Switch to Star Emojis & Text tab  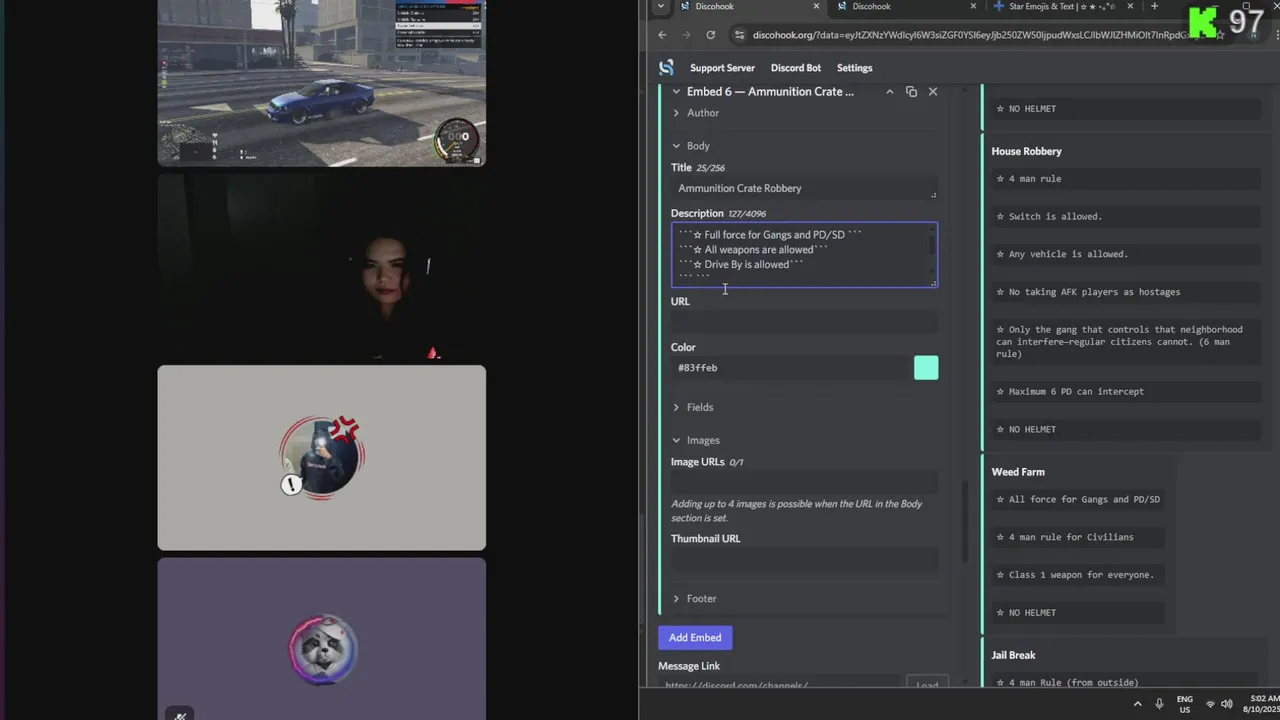[x=1062, y=7]
